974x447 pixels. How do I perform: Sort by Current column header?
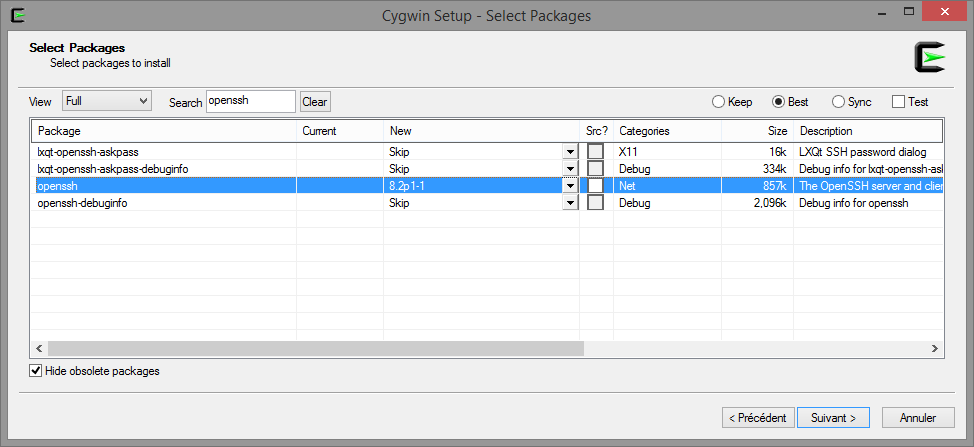coord(340,131)
